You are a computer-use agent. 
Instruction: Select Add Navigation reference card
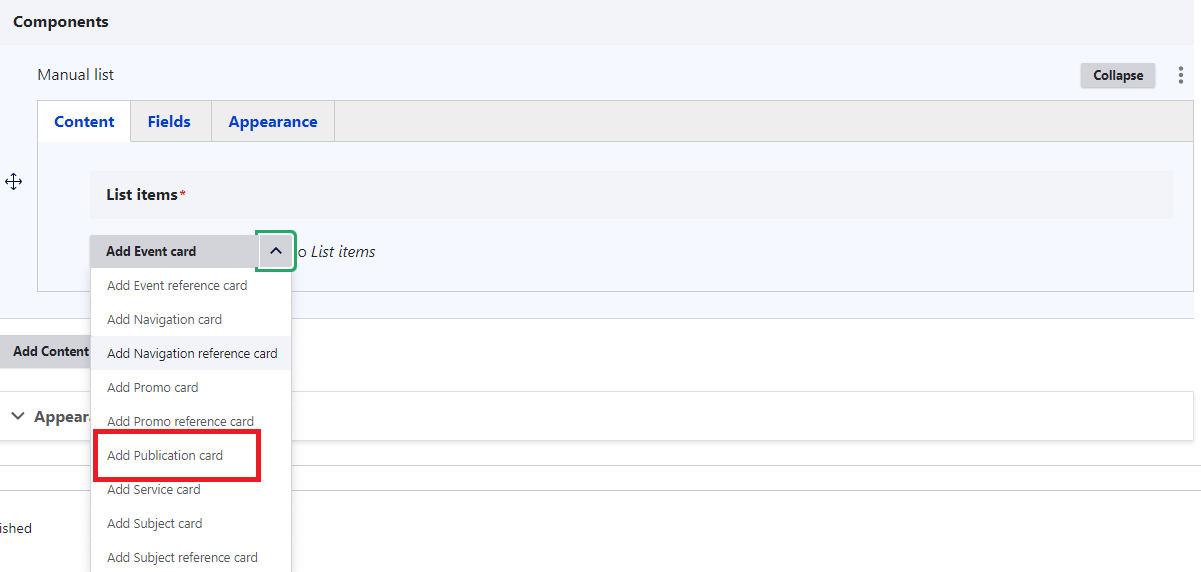pos(192,353)
